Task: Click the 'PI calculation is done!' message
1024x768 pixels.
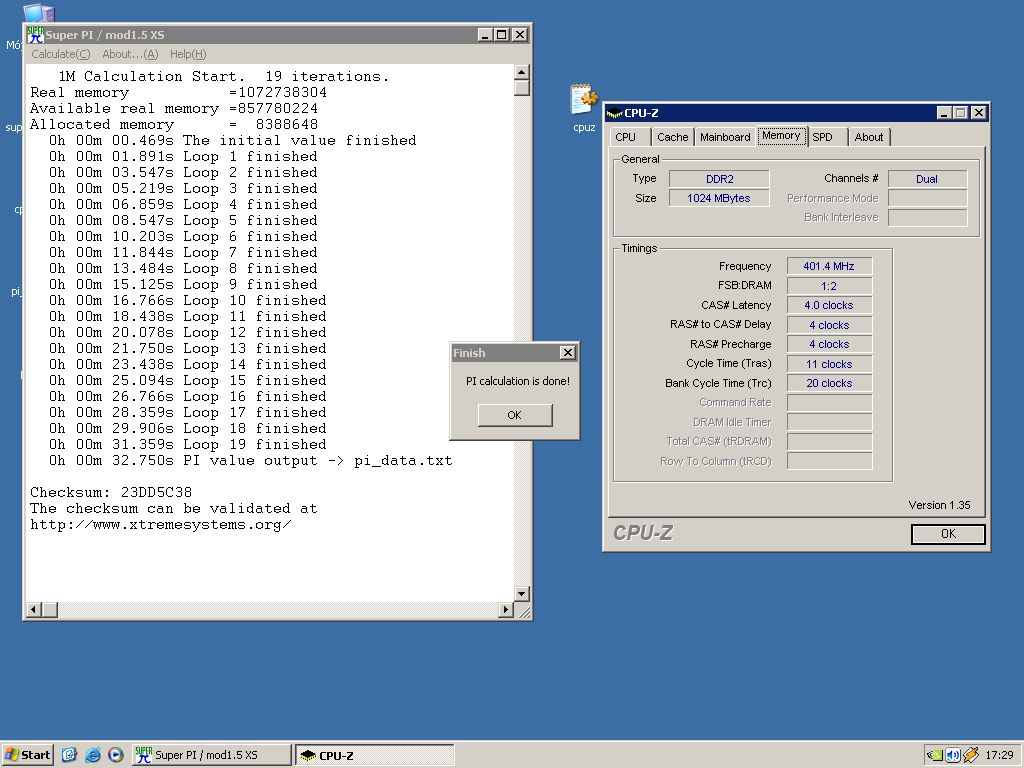Action: 517,381
